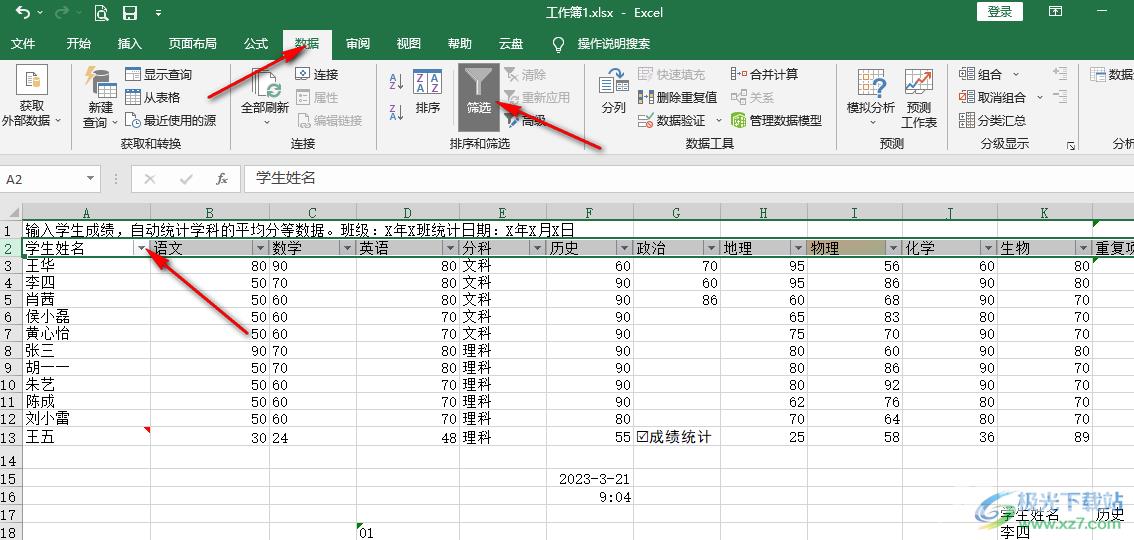The width and height of the screenshot is (1134, 540).
Task: Select the date cell 2023-3-21
Action: pos(589,479)
